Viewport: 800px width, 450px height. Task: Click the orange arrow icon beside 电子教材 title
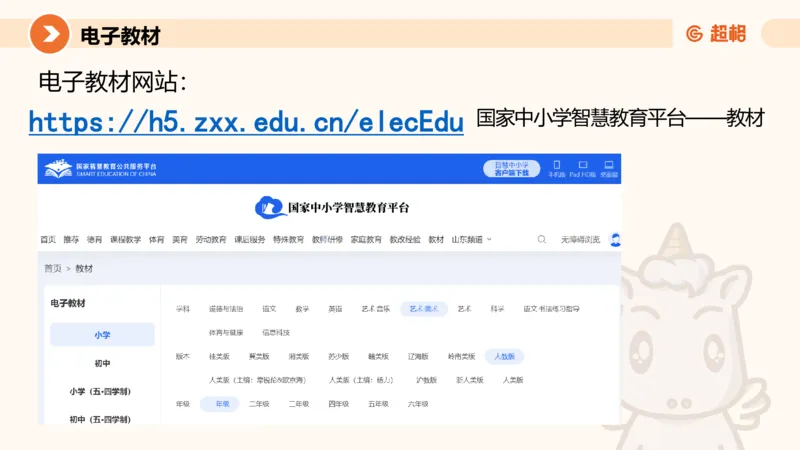click(49, 34)
